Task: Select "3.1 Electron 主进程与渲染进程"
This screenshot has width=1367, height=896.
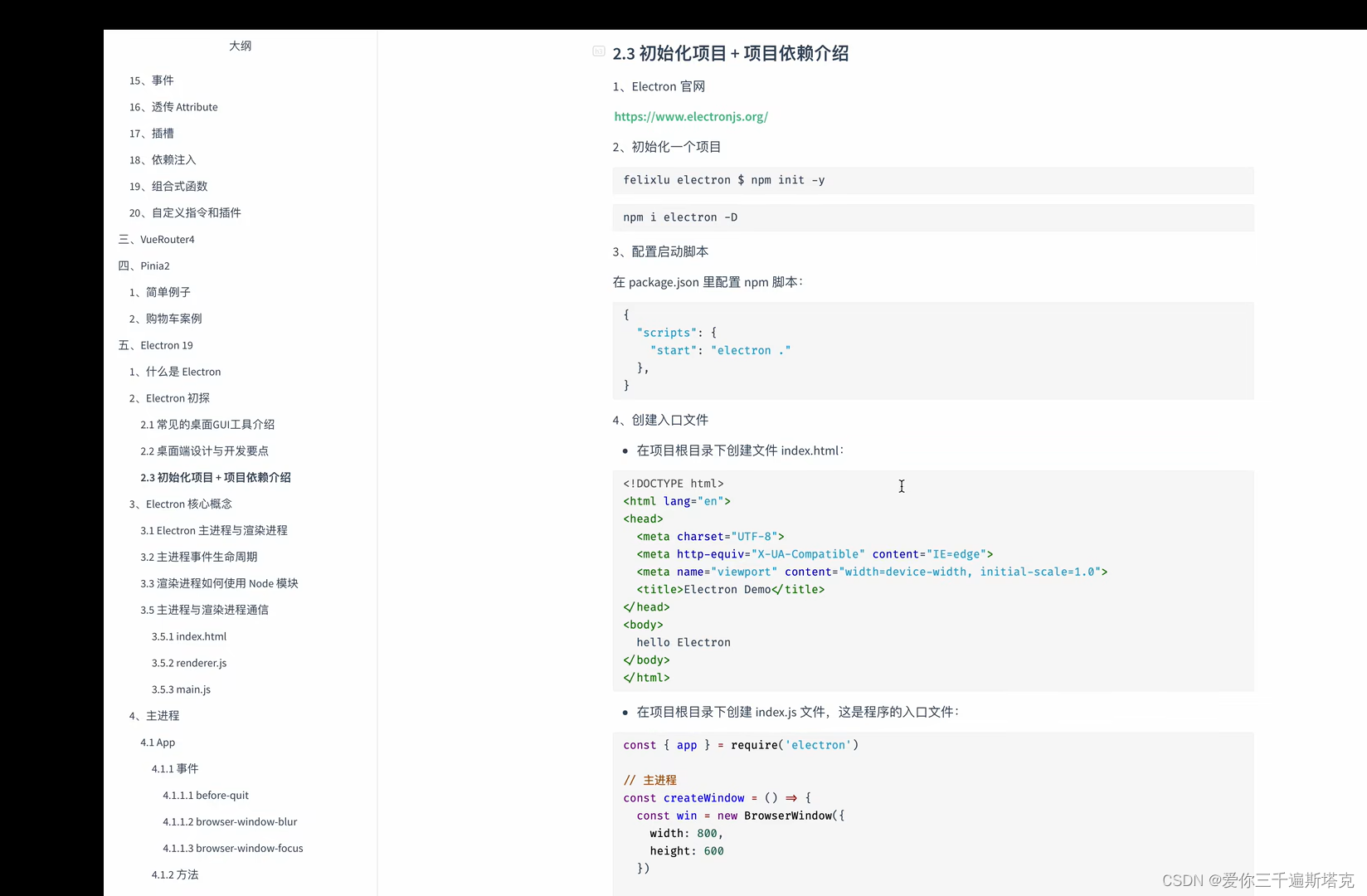Action: pyautogui.click(x=214, y=530)
